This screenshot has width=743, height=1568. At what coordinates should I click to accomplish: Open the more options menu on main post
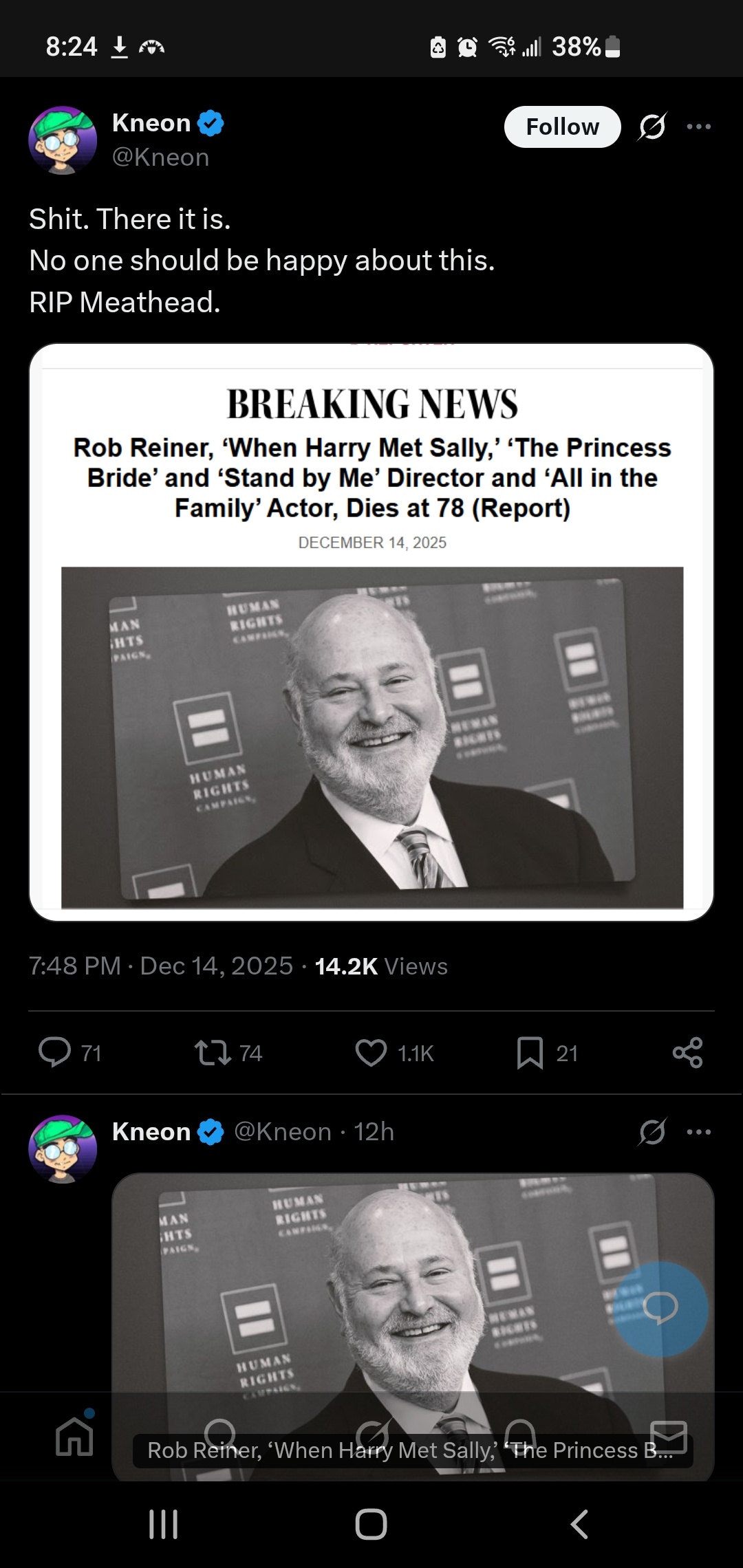coord(699,127)
